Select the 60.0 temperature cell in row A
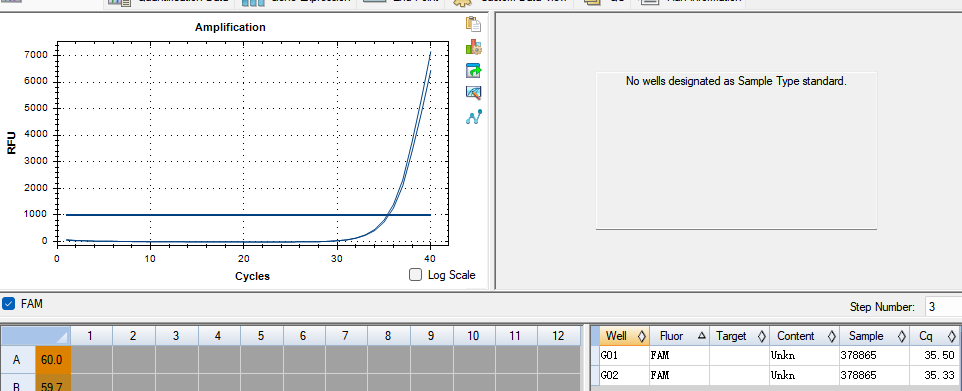The width and height of the screenshot is (962, 391). 53,360
